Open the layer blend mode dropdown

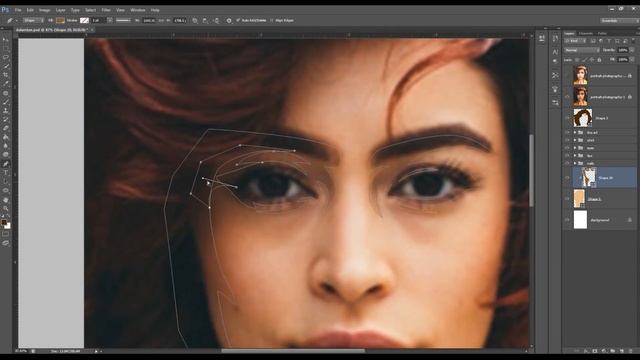coord(582,50)
